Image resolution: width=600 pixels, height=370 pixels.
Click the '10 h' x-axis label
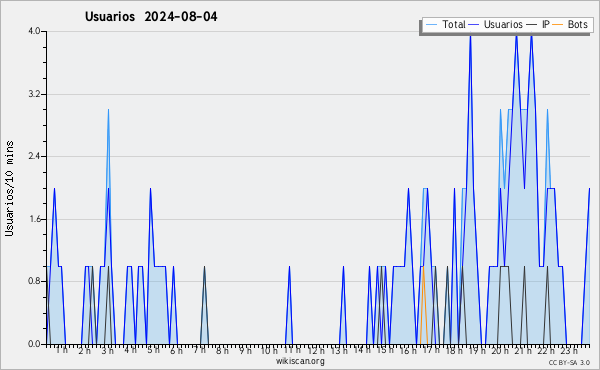tap(269, 350)
